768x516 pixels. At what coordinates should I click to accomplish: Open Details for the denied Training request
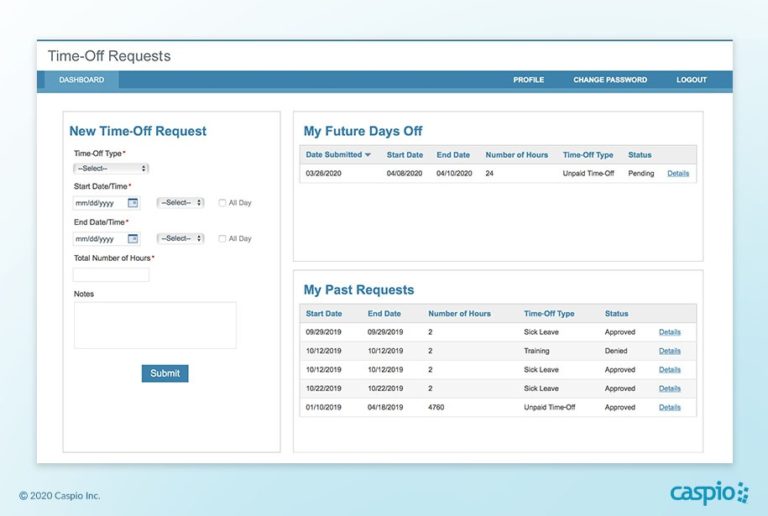(669, 351)
